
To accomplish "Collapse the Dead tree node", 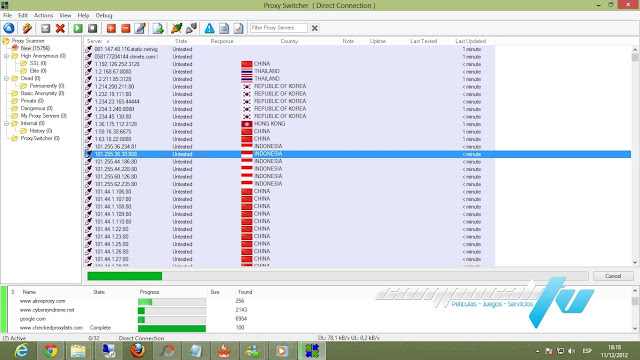I will [x=7, y=78].
